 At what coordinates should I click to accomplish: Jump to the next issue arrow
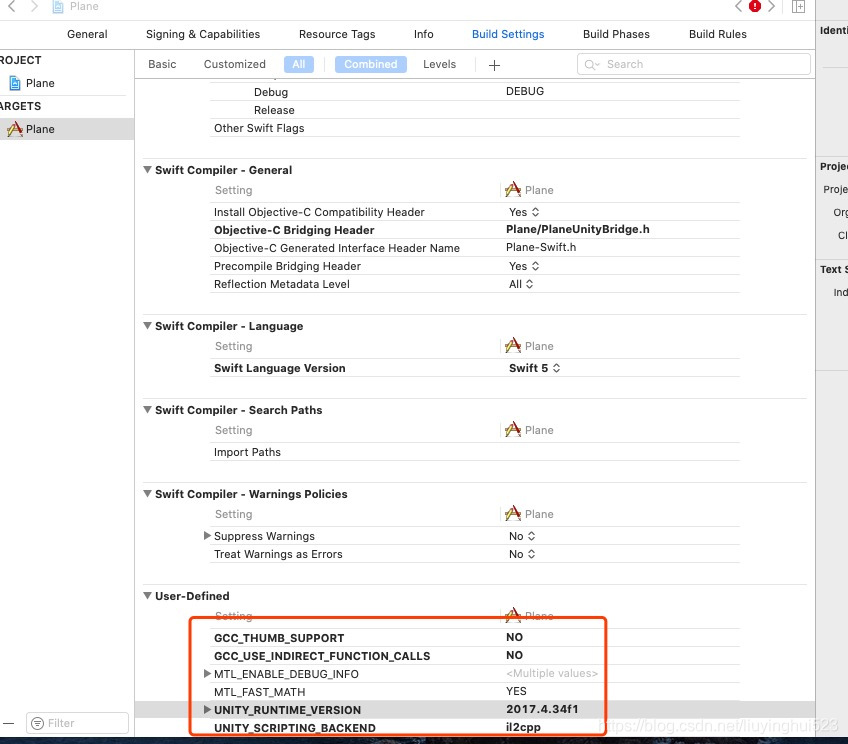[x=771, y=6]
